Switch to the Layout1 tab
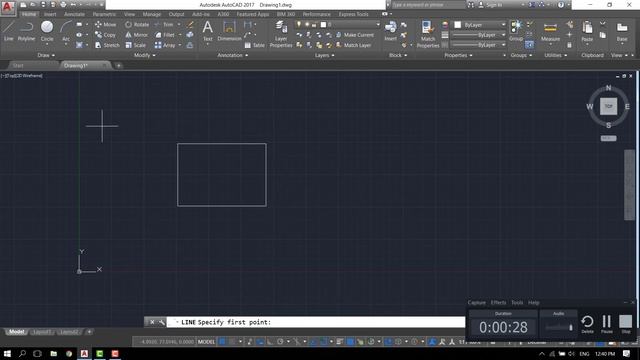 click(42, 332)
